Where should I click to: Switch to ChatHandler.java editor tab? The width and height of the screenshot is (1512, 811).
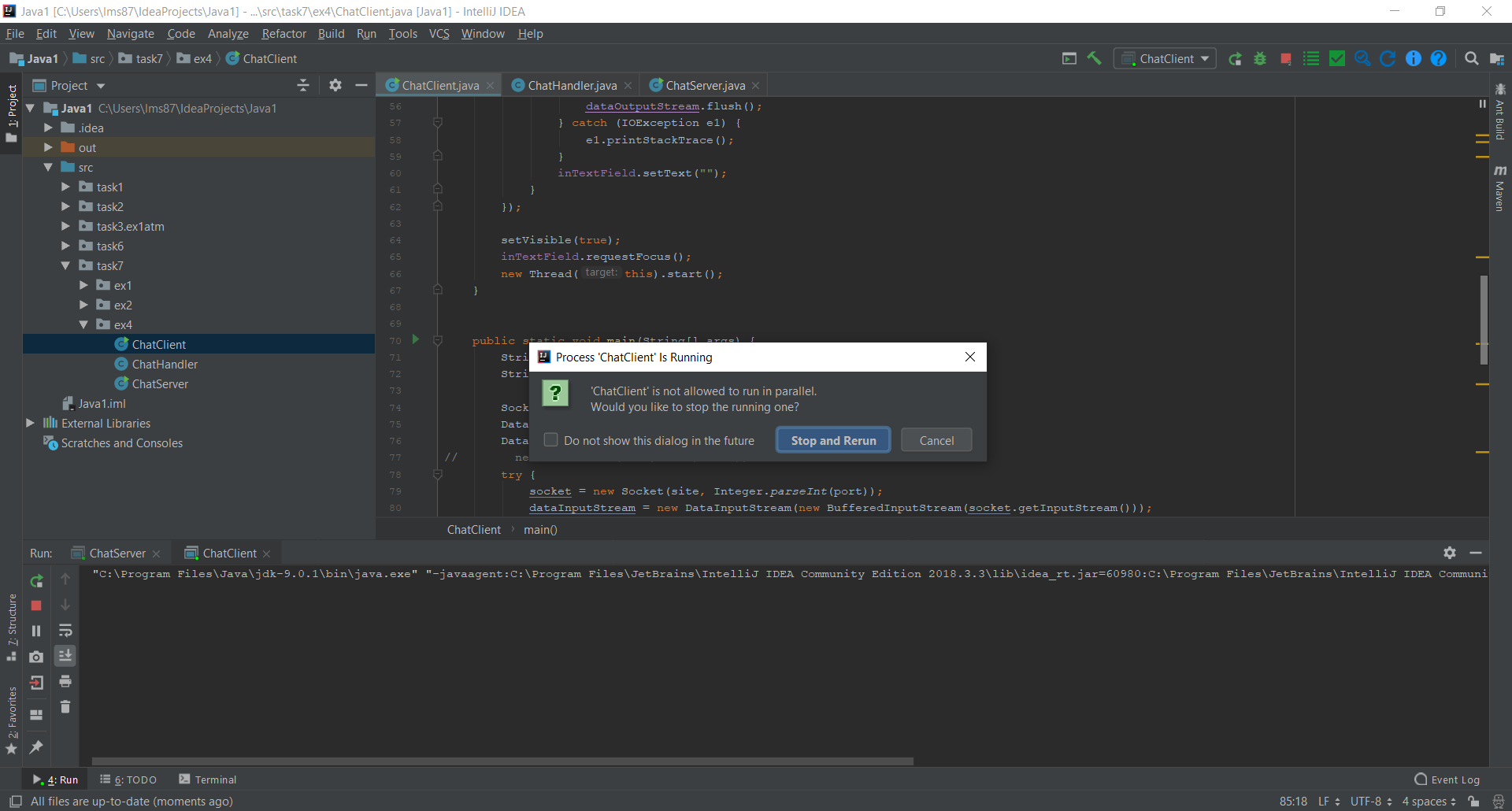[572, 85]
